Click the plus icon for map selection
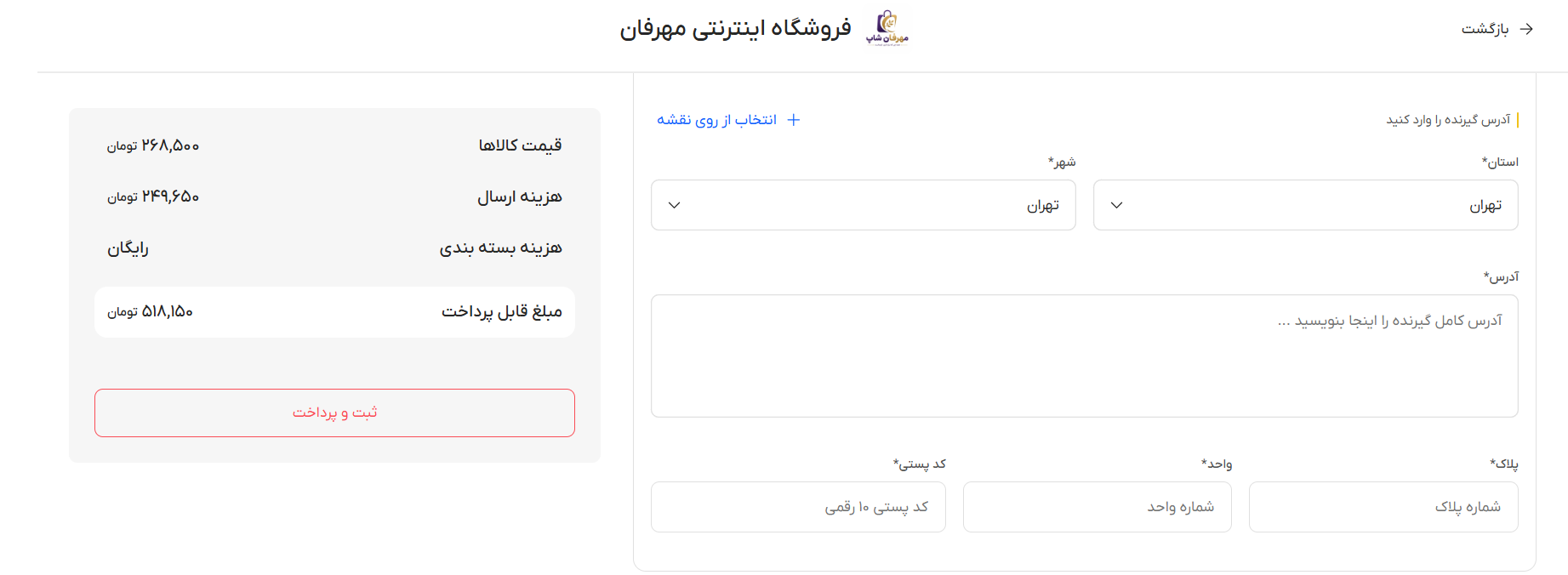The width and height of the screenshot is (1568, 575). tap(794, 120)
